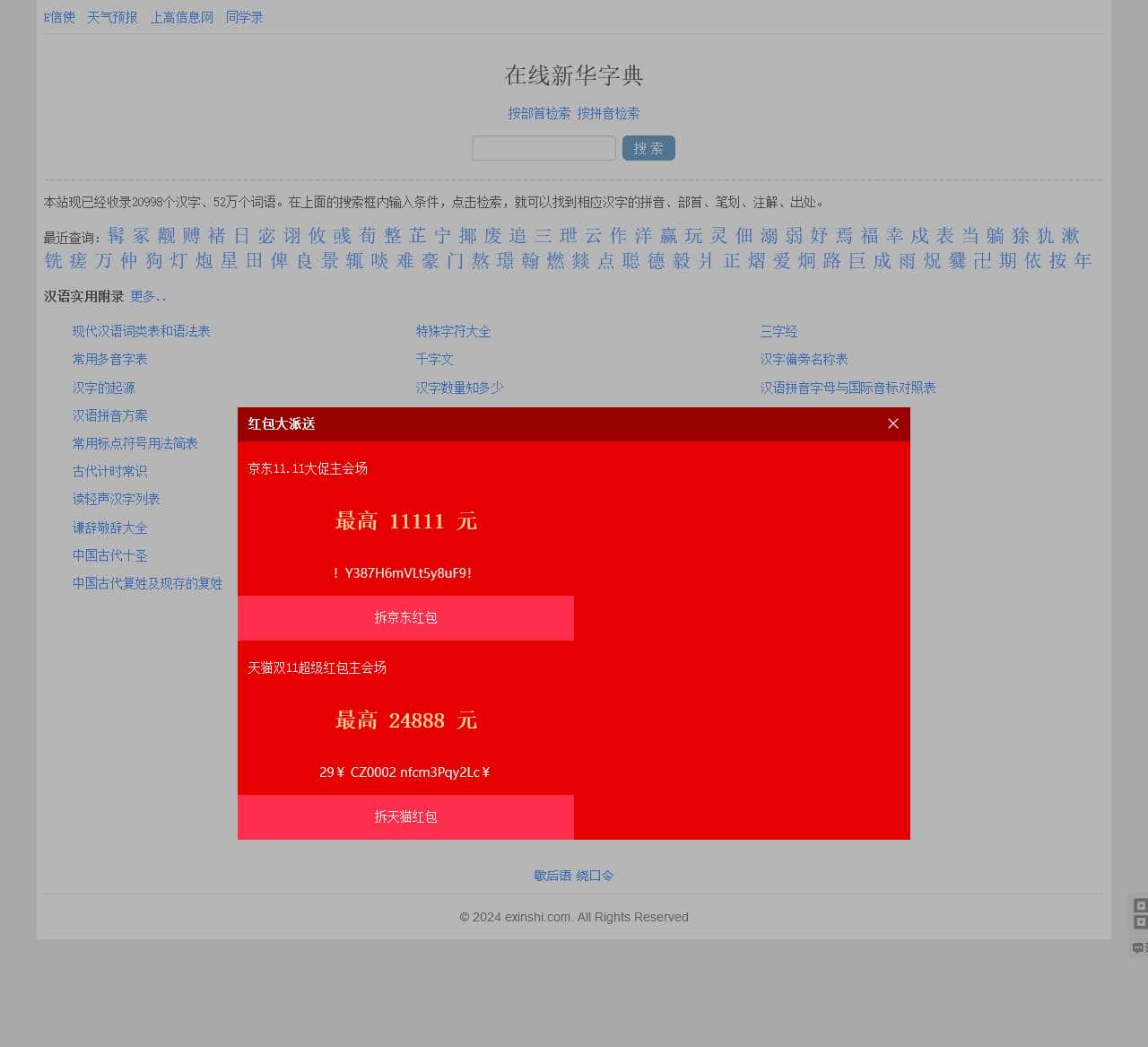
Task: Open 三字经 reference page
Action: pos(778,331)
